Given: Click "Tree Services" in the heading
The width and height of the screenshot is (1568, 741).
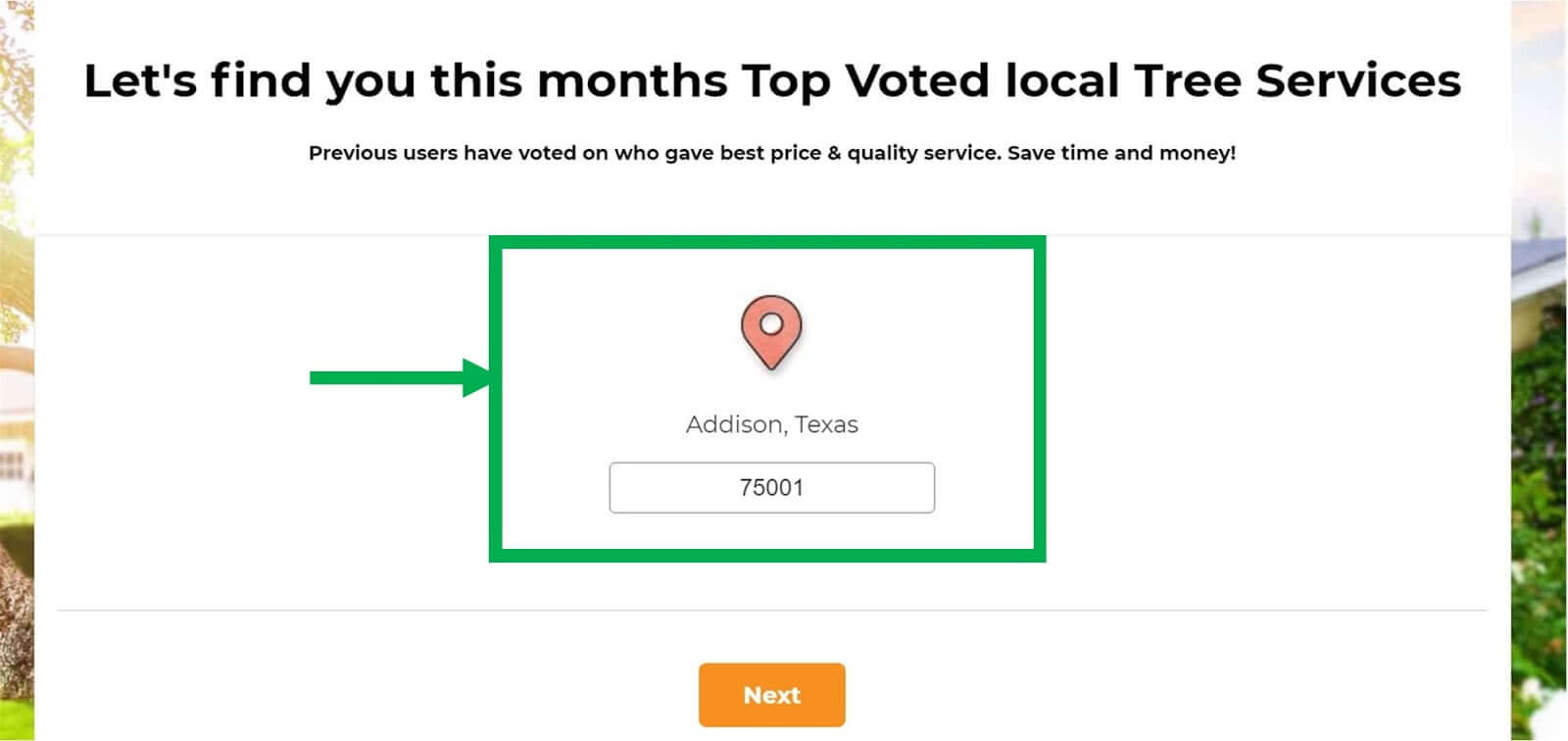Looking at the screenshot, I should [x=1298, y=81].
